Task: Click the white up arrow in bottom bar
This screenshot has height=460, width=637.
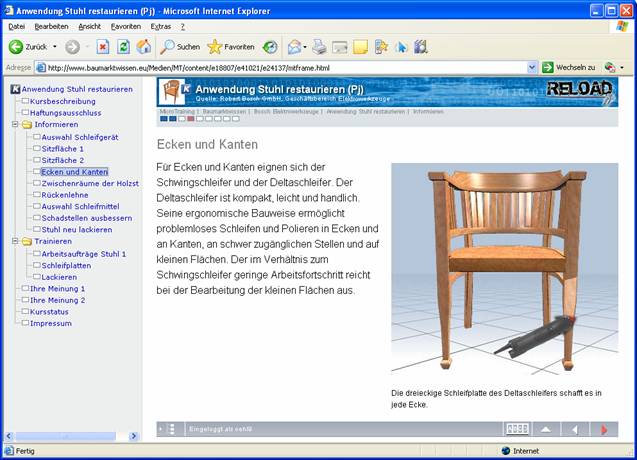Action: point(546,429)
